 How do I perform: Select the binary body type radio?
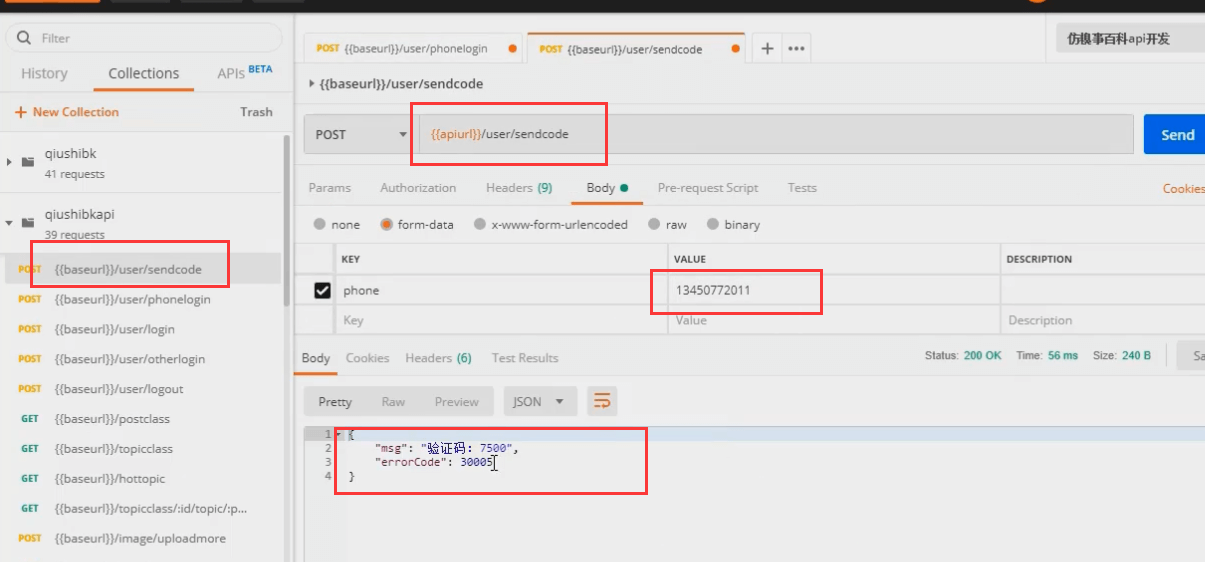(x=714, y=225)
